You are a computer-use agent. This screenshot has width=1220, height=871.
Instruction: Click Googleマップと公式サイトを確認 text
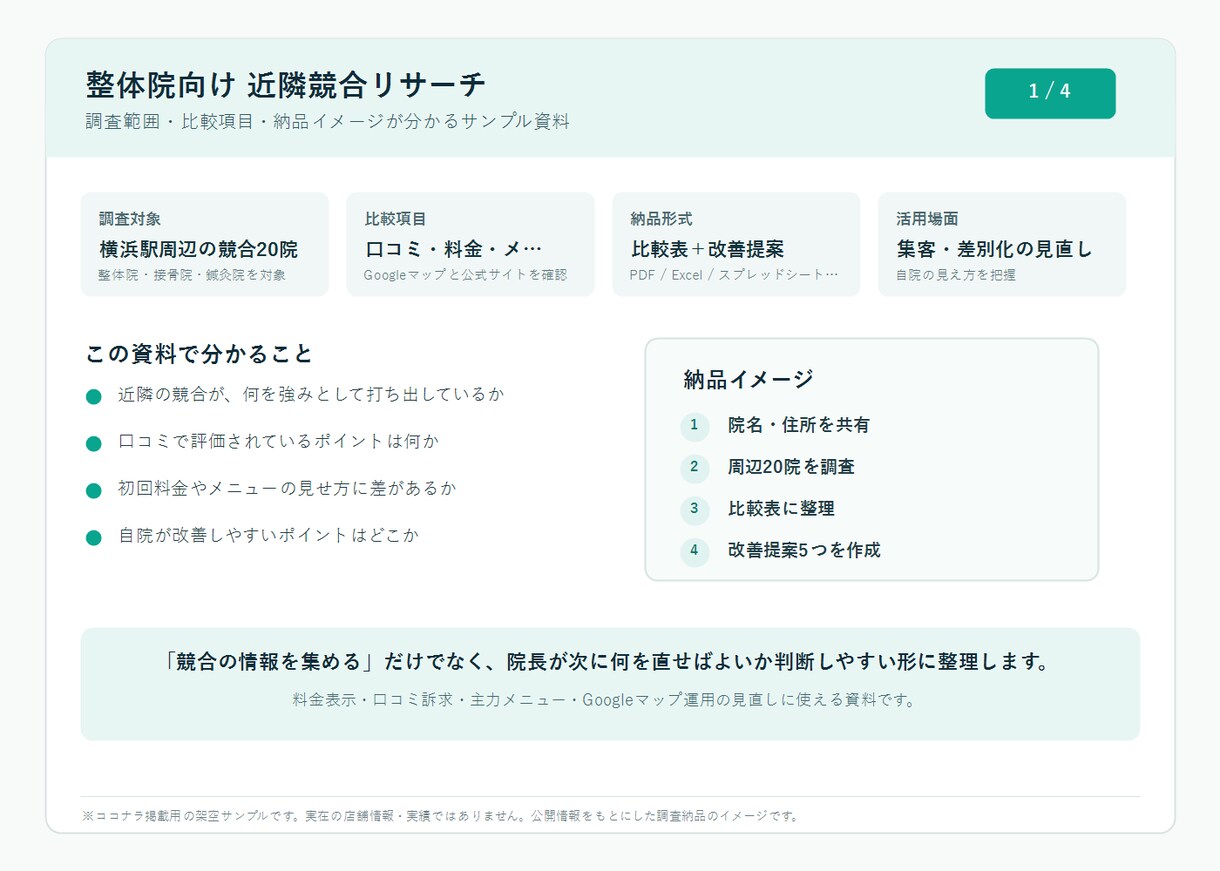coord(465,275)
